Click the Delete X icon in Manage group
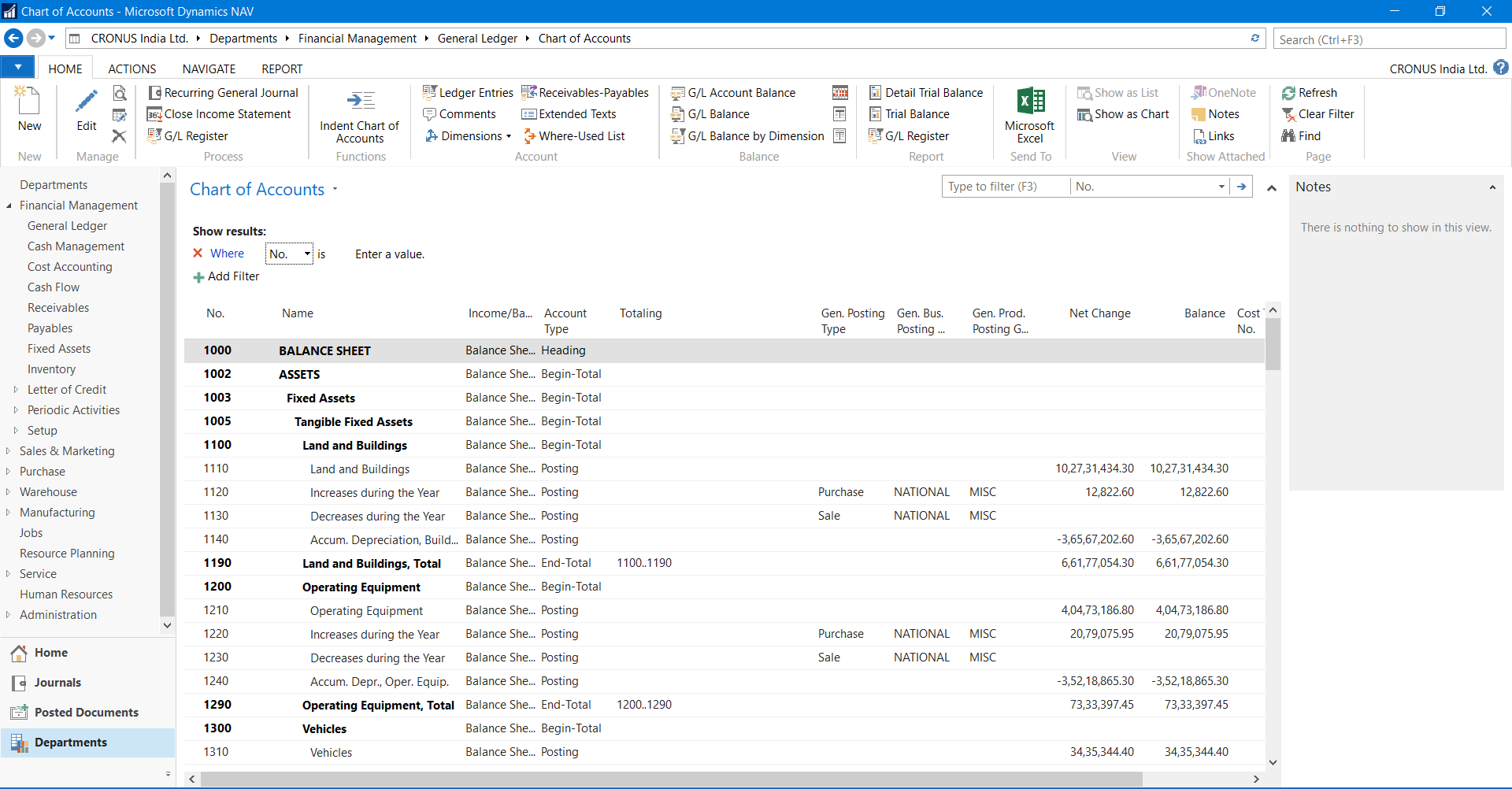 [119, 136]
